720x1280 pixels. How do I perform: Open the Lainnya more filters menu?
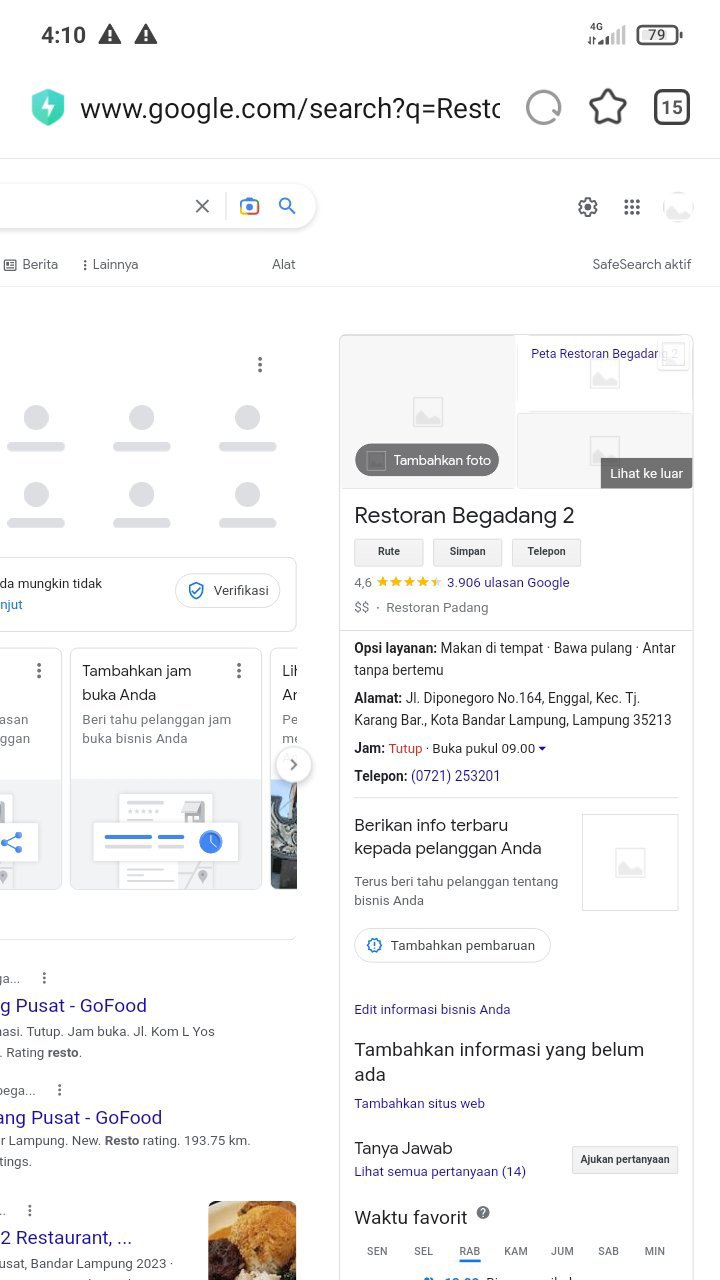click(x=109, y=265)
